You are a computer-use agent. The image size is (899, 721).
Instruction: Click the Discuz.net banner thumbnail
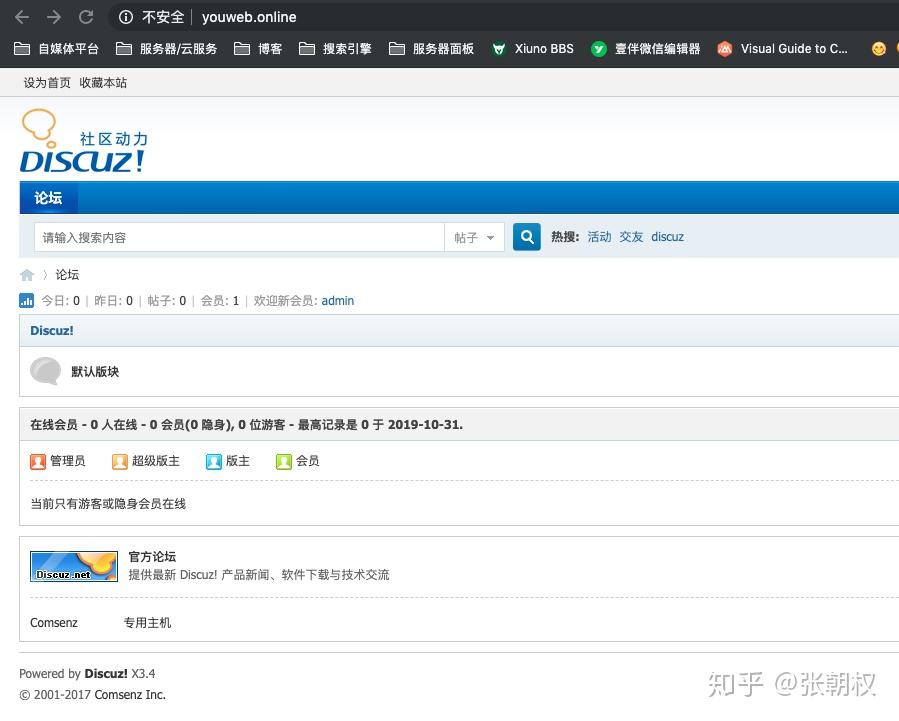[74, 566]
